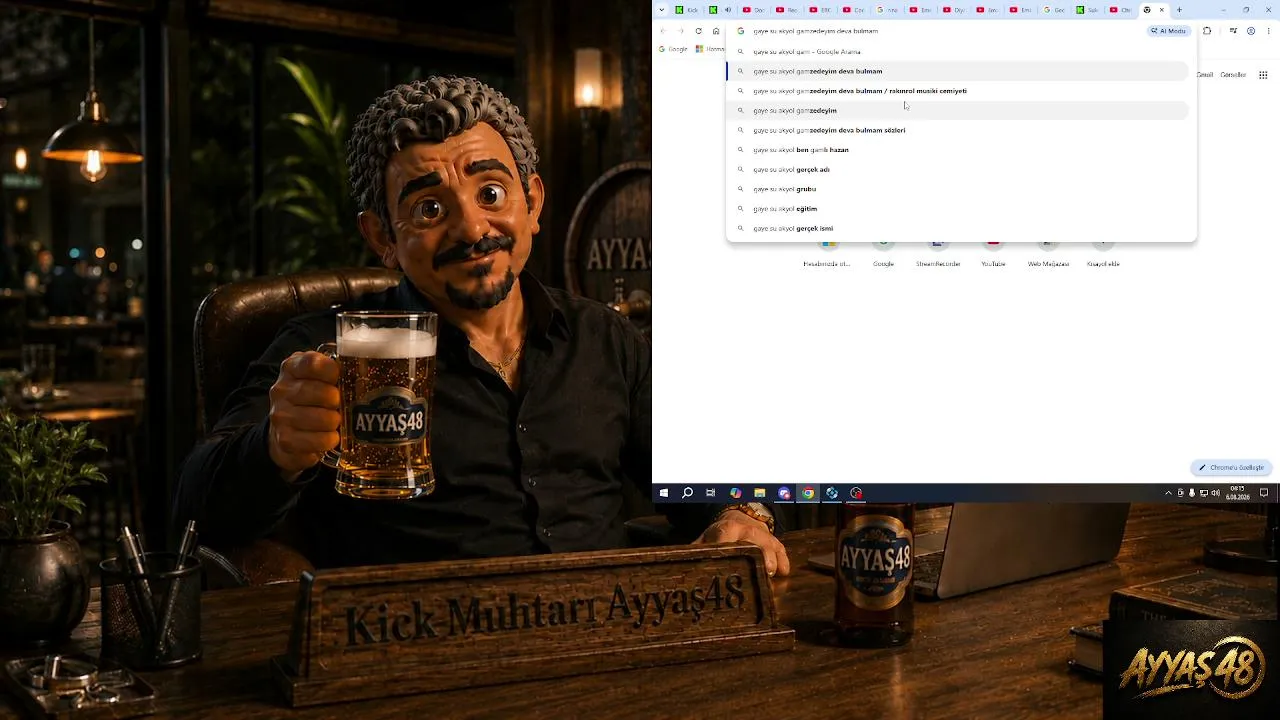This screenshot has height=720, width=1280.
Task: Click the AI Modu button in omnibox
Action: click(1170, 31)
